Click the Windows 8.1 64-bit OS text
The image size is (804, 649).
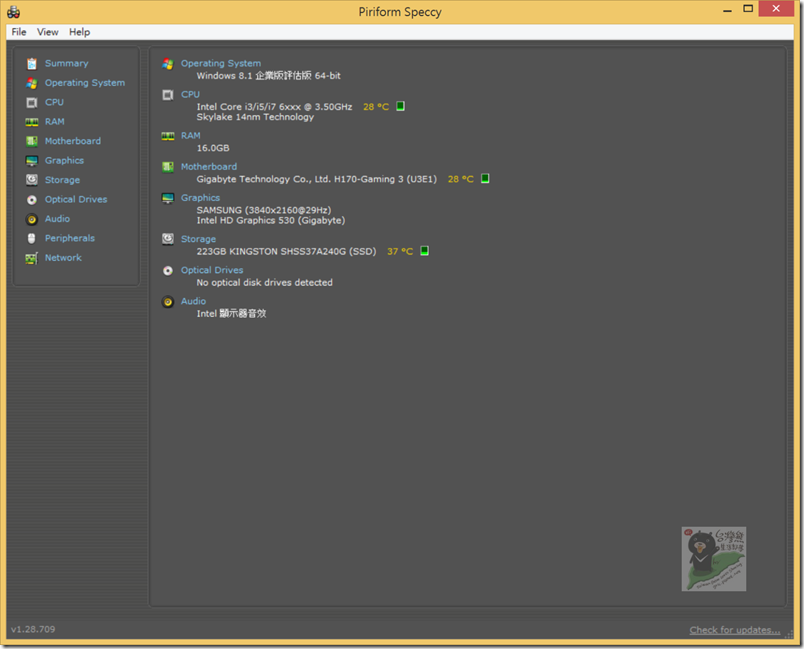[269, 76]
